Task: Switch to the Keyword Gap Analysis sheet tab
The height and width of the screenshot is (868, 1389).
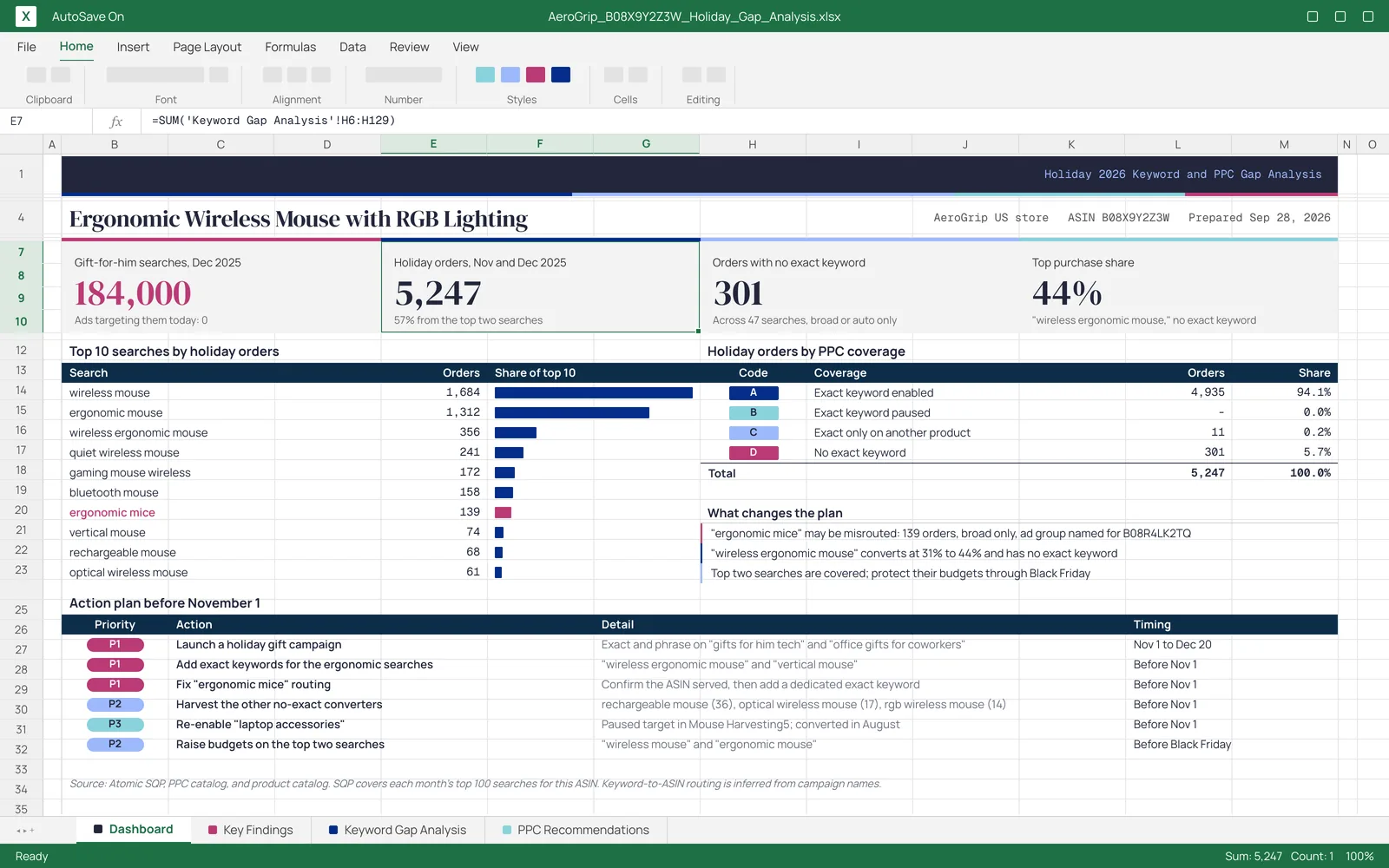Action: [398, 830]
